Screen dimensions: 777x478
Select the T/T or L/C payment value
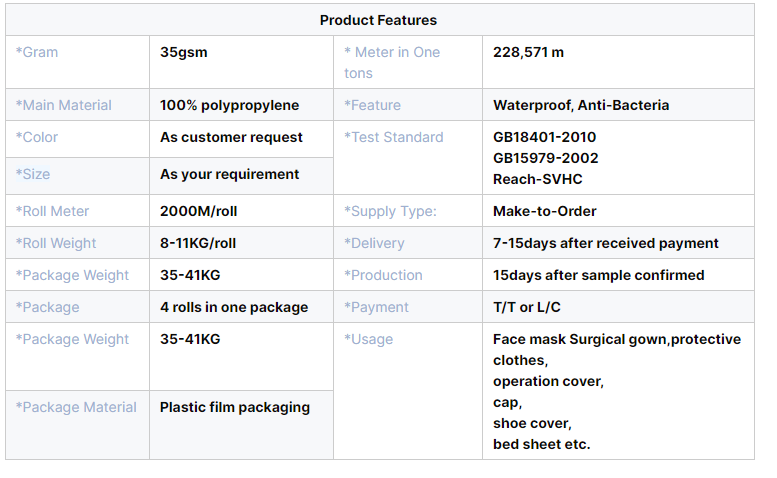click(x=528, y=307)
